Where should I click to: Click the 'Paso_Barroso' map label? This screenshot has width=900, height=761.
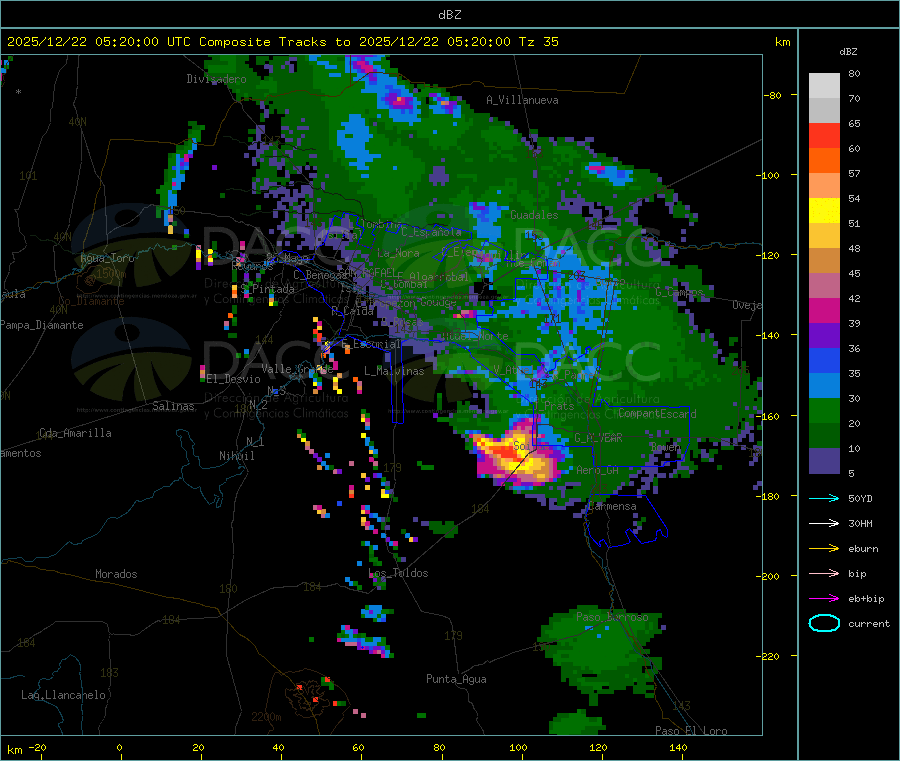612,617
